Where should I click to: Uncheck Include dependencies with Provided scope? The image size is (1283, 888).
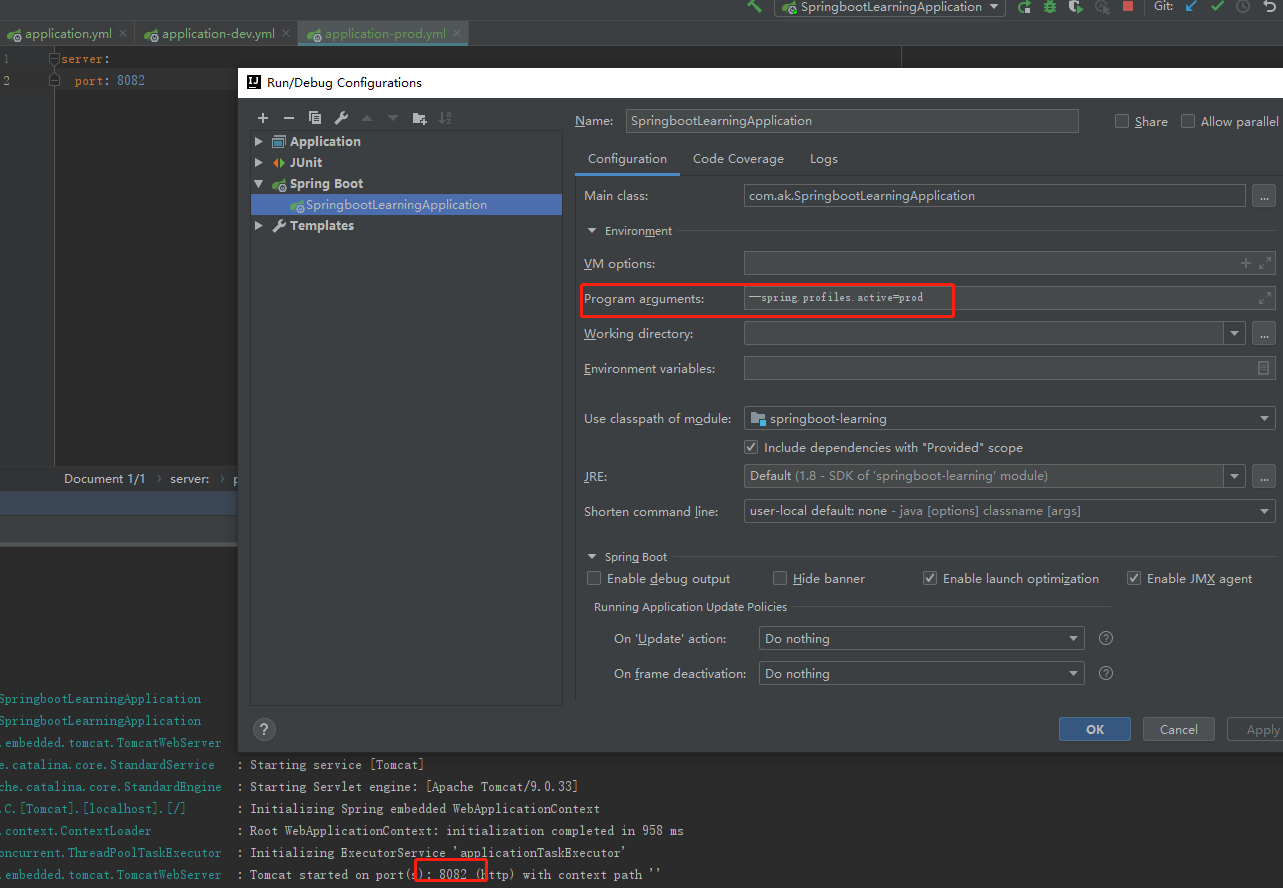(x=751, y=447)
